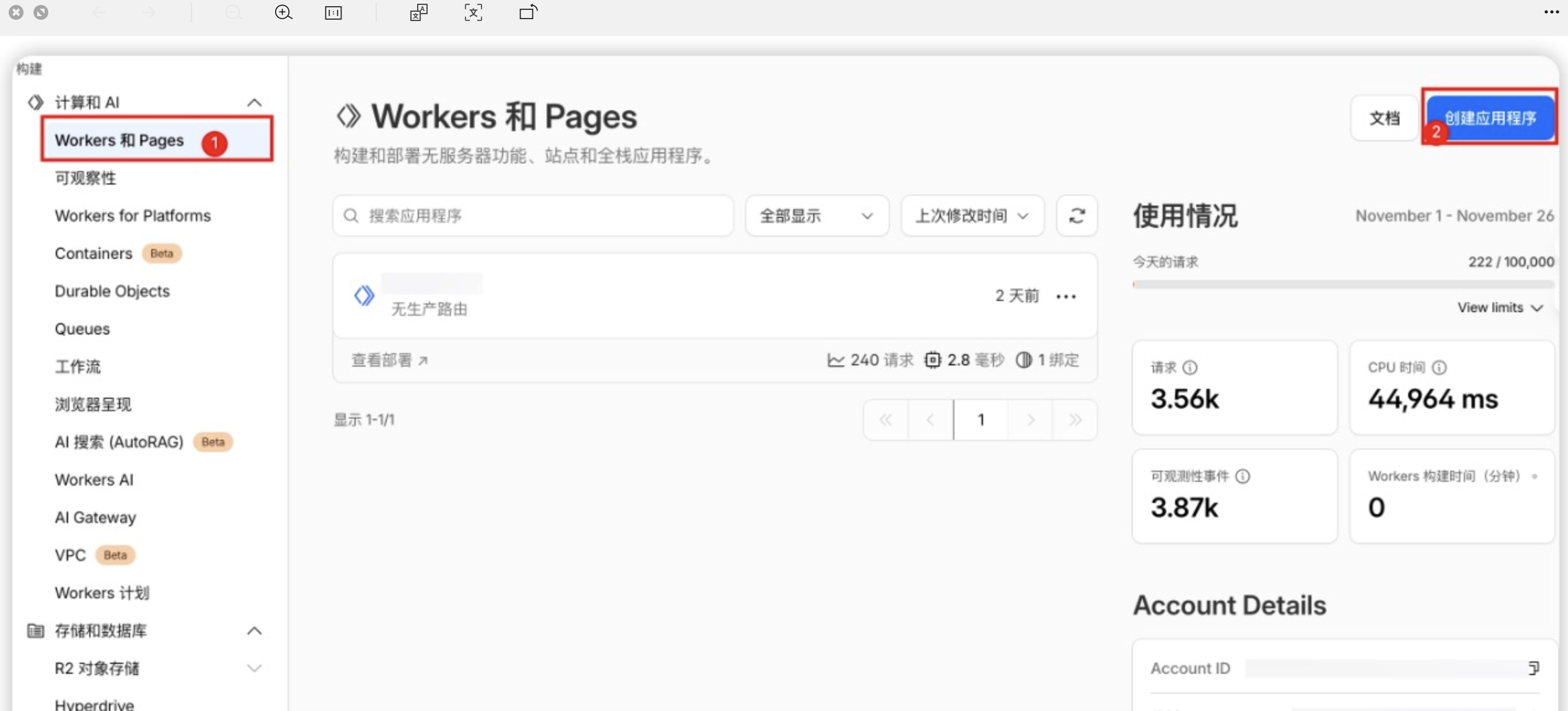Click the 无生产路由 application row text
This screenshot has height=711, width=1568.
click(429, 309)
